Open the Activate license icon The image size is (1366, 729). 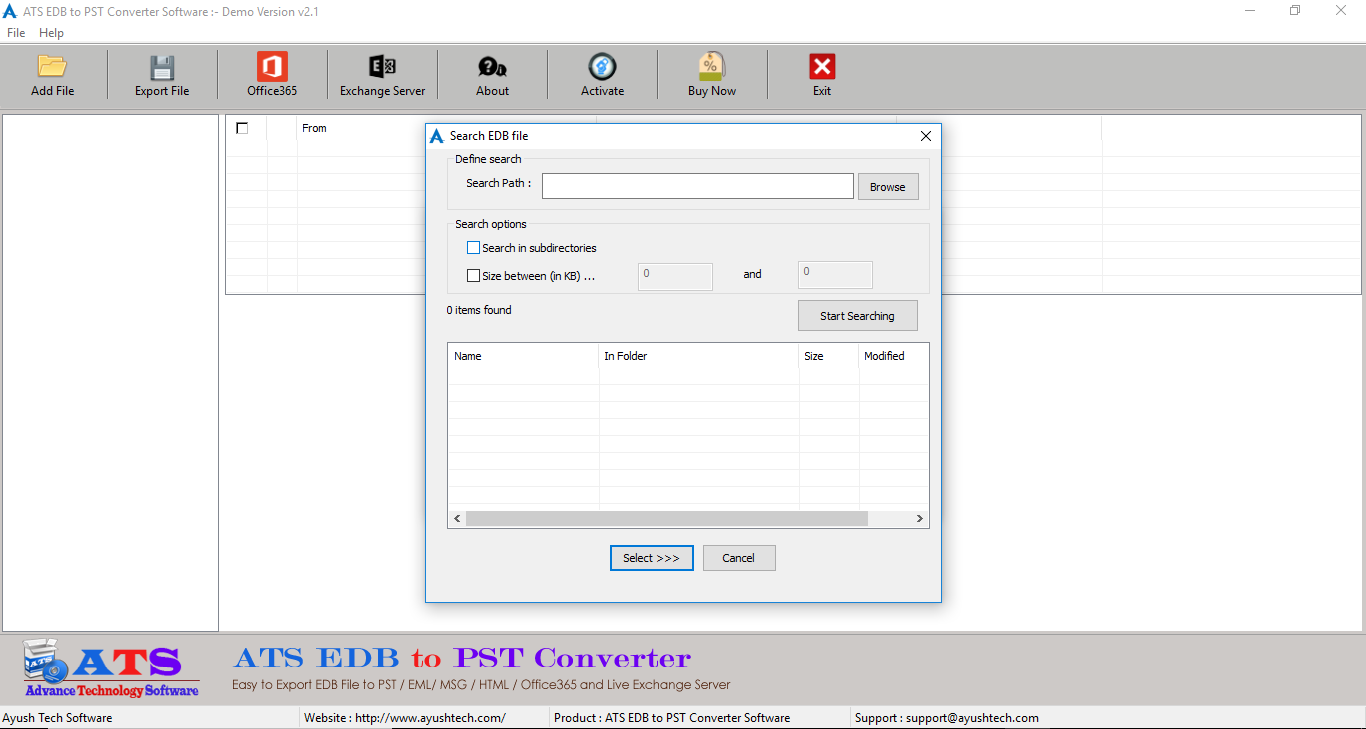(602, 67)
